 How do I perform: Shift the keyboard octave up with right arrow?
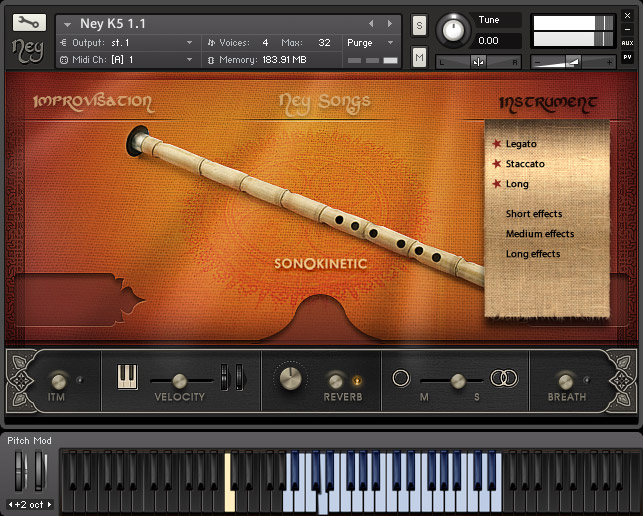(49, 505)
